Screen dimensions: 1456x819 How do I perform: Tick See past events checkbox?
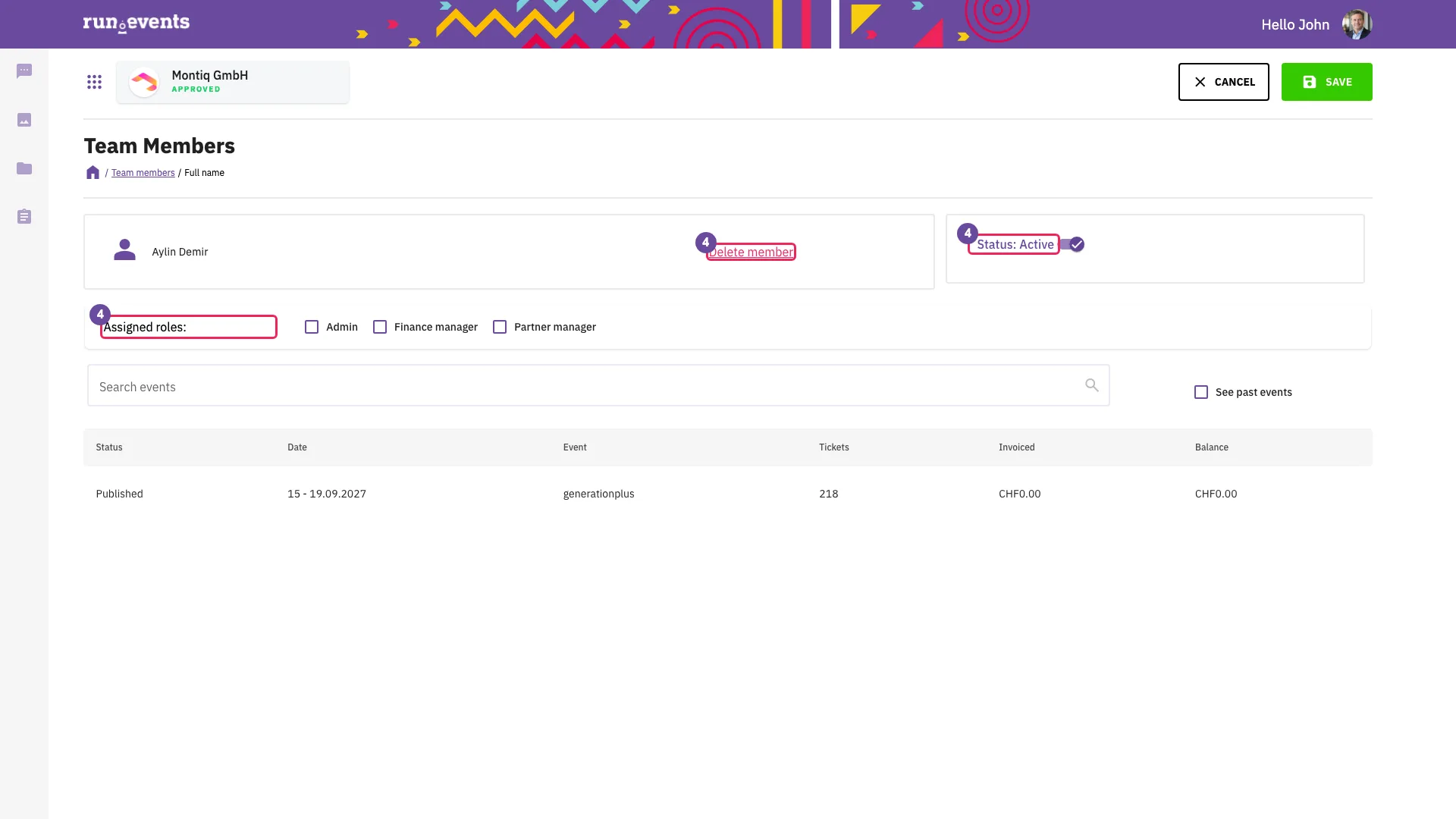(1201, 392)
